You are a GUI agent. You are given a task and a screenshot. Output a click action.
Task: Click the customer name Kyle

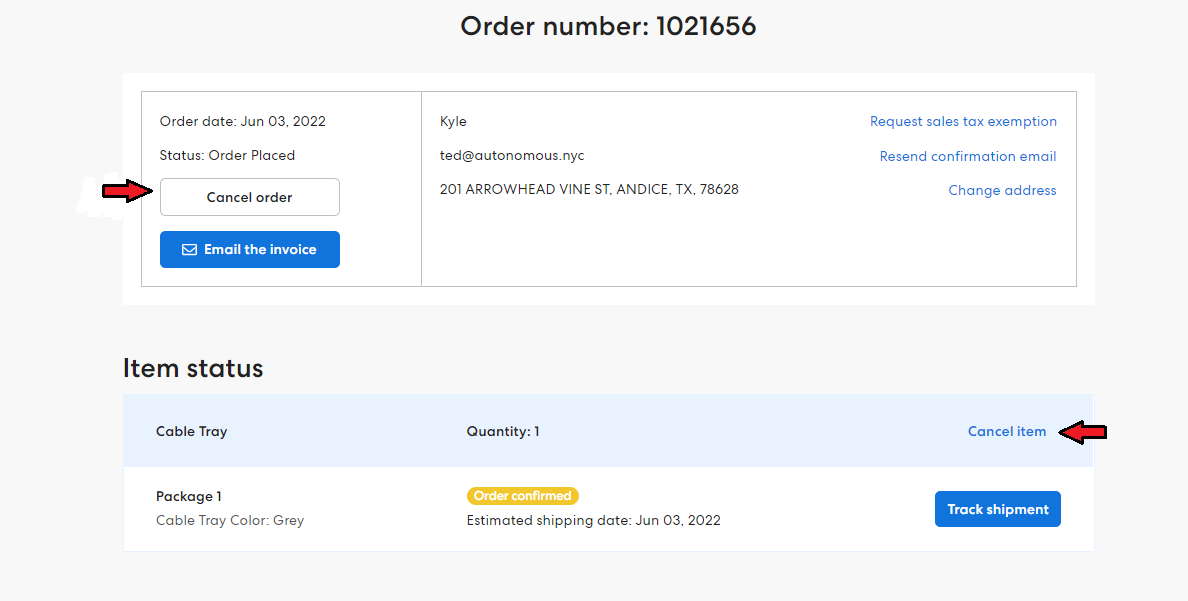(x=453, y=122)
